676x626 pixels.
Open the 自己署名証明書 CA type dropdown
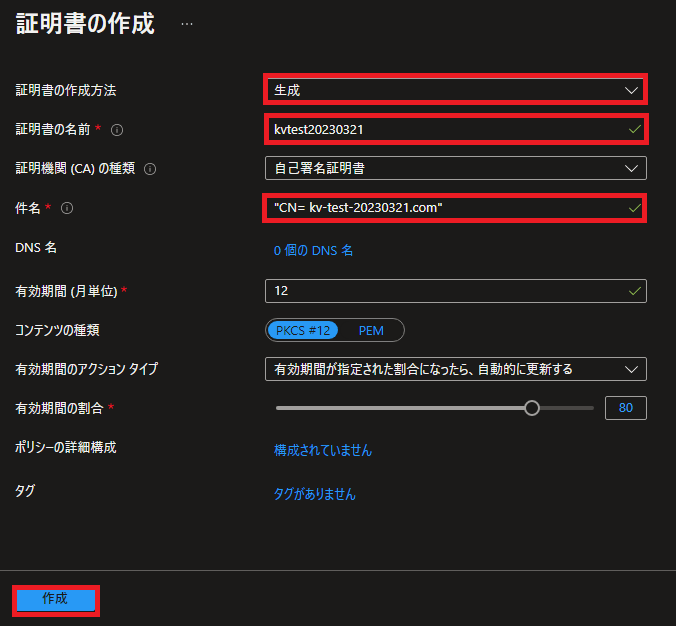pyautogui.click(x=456, y=168)
